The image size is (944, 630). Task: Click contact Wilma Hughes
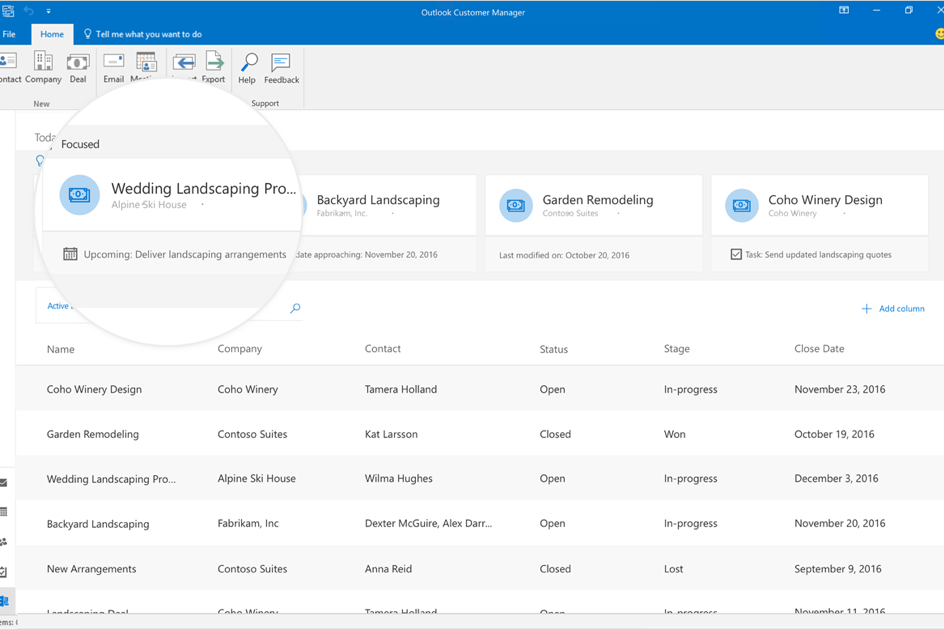[398, 478]
